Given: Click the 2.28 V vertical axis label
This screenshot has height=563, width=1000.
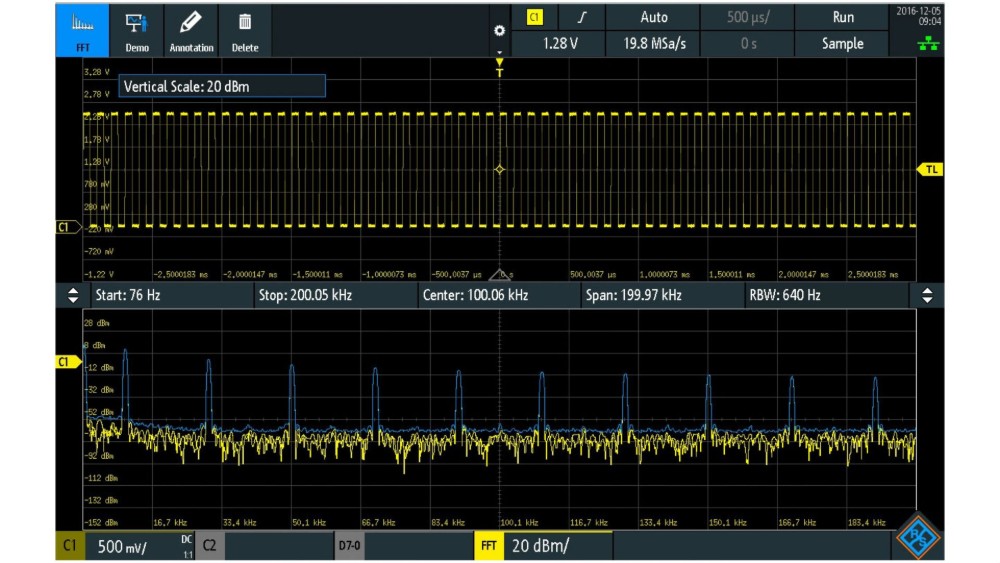Looking at the screenshot, I should [96, 117].
